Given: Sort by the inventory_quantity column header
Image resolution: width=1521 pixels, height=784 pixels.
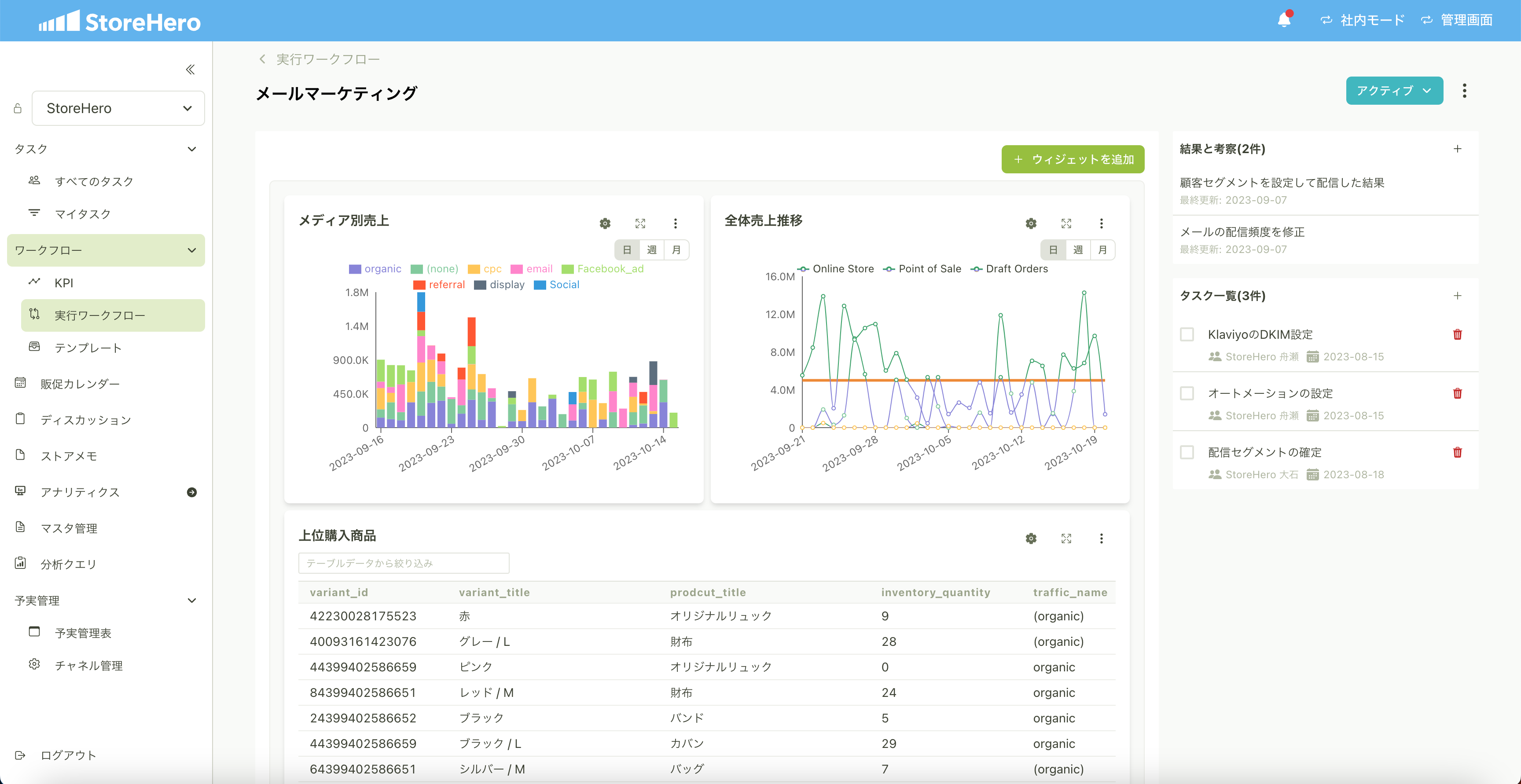Looking at the screenshot, I should click(x=935, y=592).
